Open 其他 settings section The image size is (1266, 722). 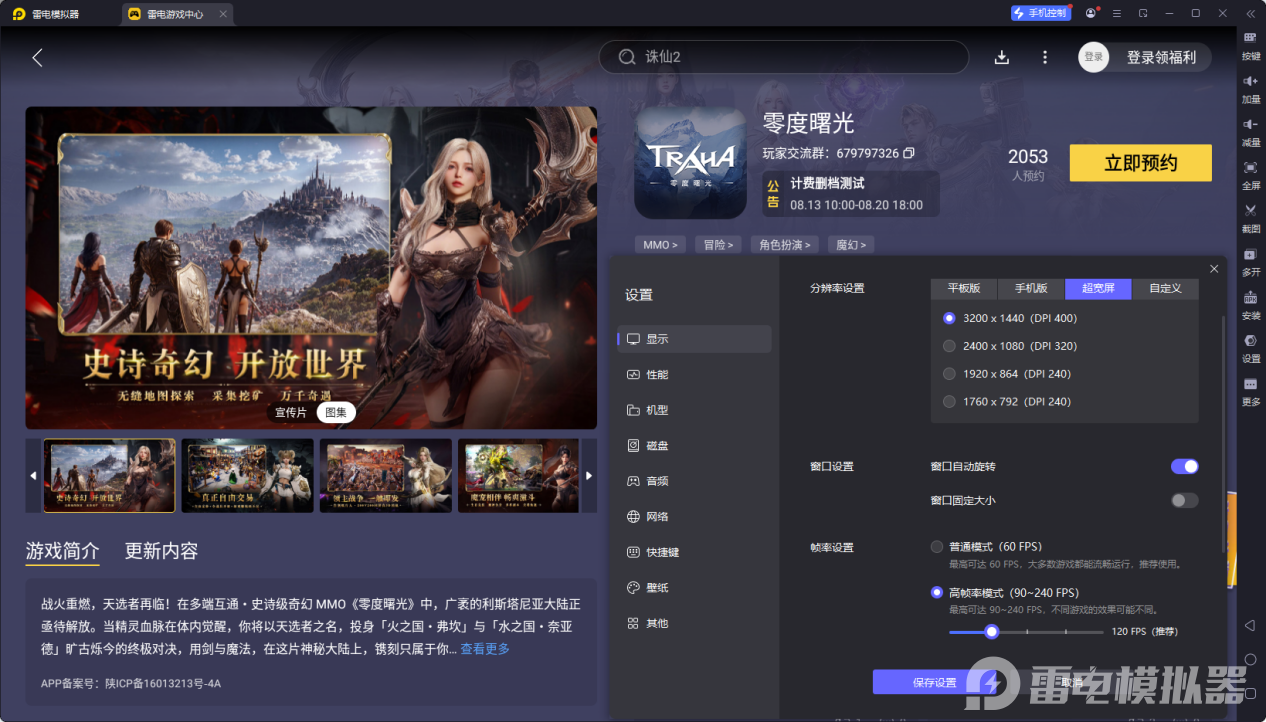pyautogui.click(x=695, y=623)
